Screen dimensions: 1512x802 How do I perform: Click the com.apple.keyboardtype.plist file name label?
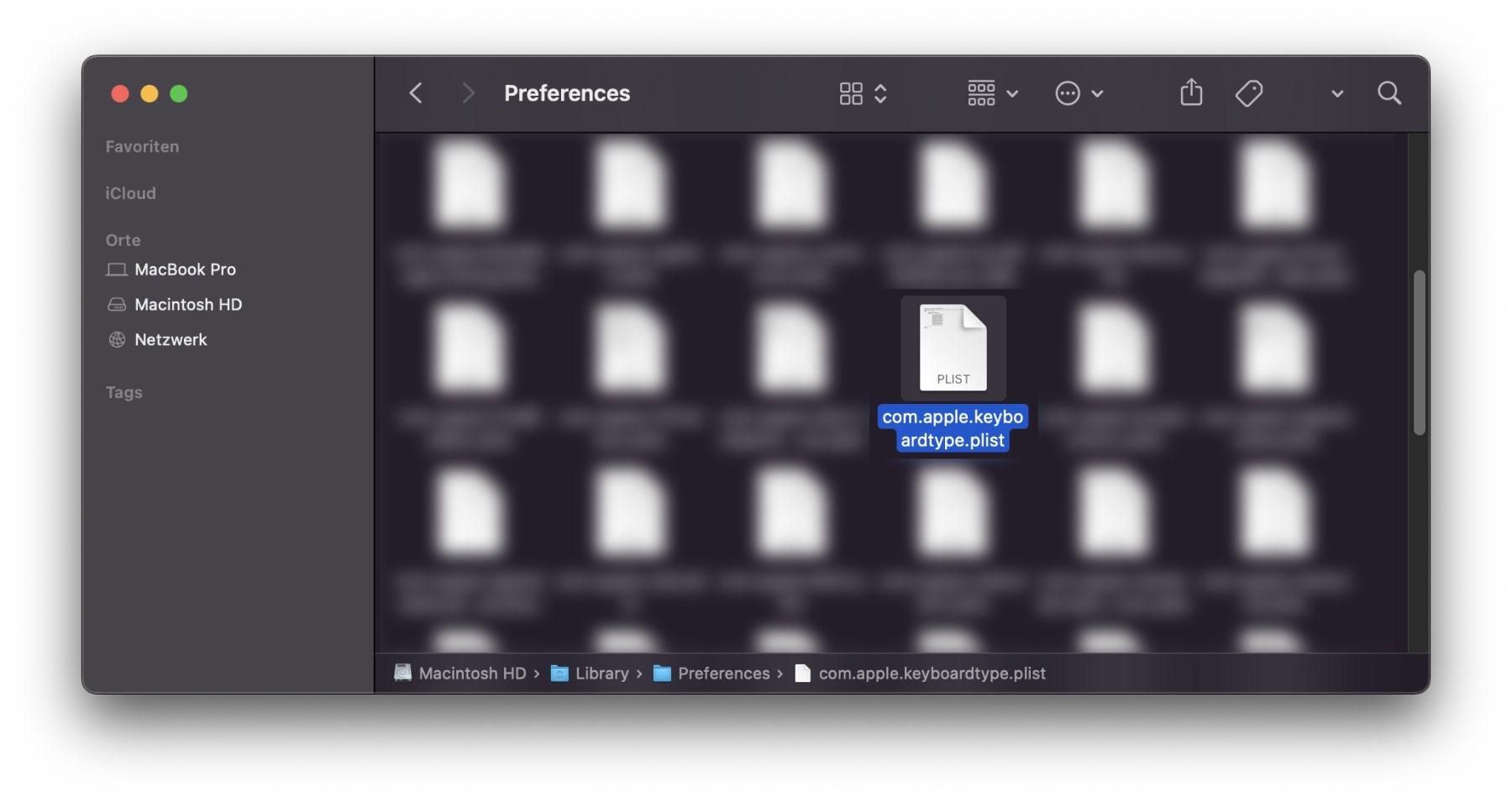(x=953, y=428)
